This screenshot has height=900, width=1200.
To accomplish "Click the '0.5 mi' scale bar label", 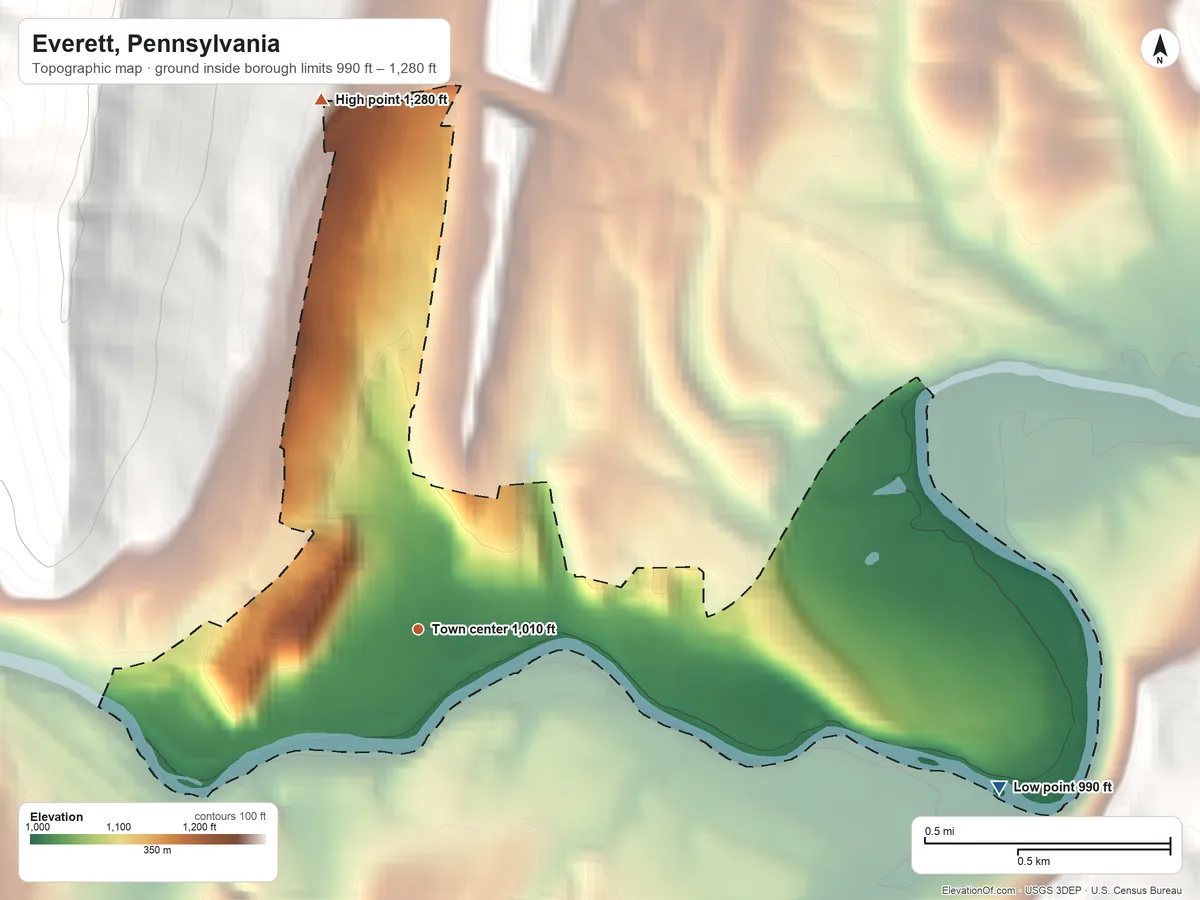I will (x=939, y=832).
